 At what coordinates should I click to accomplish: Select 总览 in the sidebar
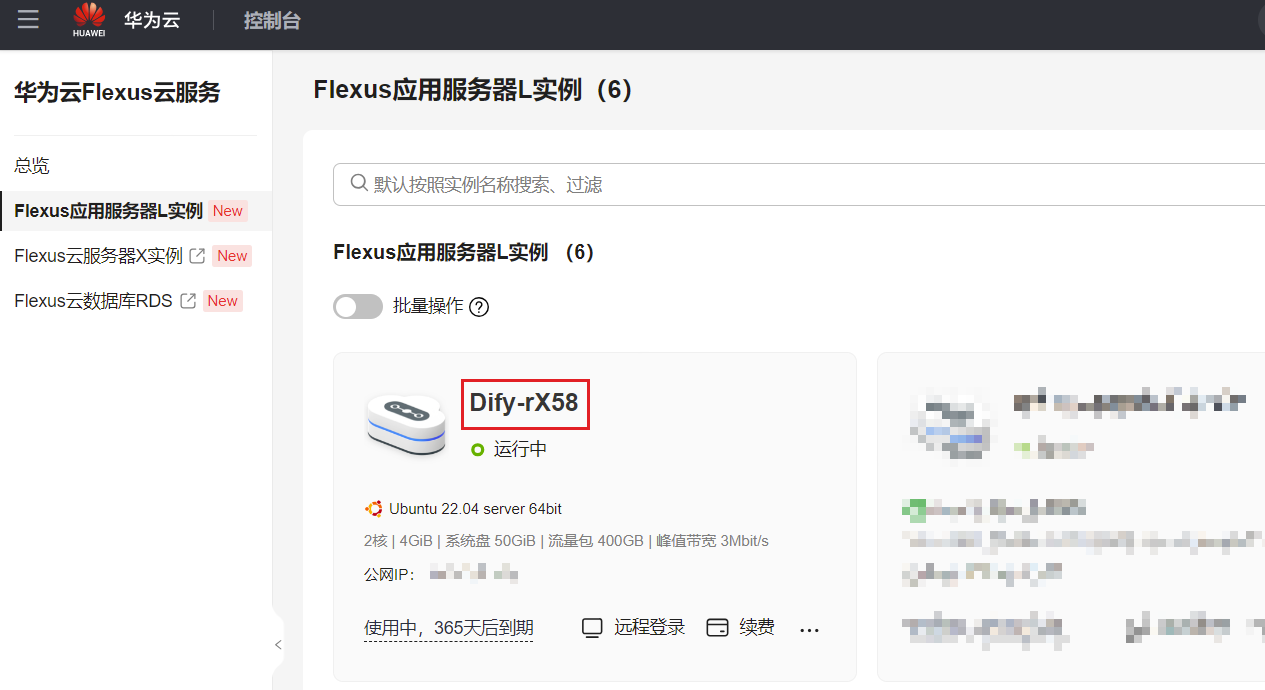click(32, 166)
